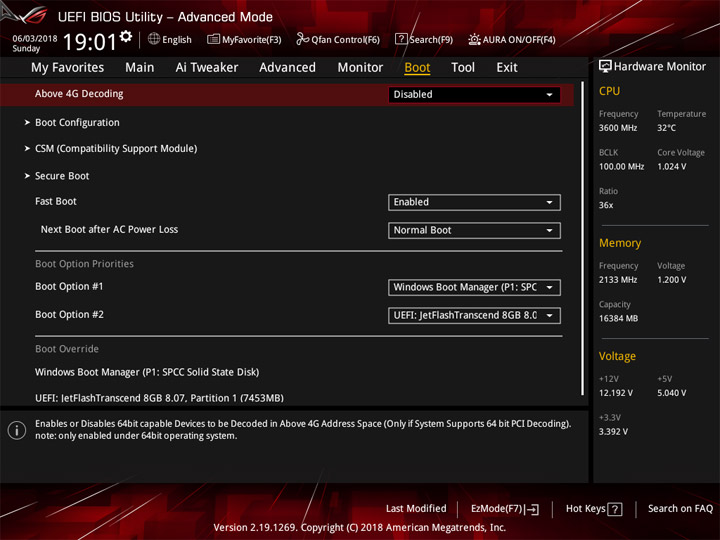
Task: Click memory frequency value 2133 MHz
Action: pyautogui.click(x=618, y=280)
